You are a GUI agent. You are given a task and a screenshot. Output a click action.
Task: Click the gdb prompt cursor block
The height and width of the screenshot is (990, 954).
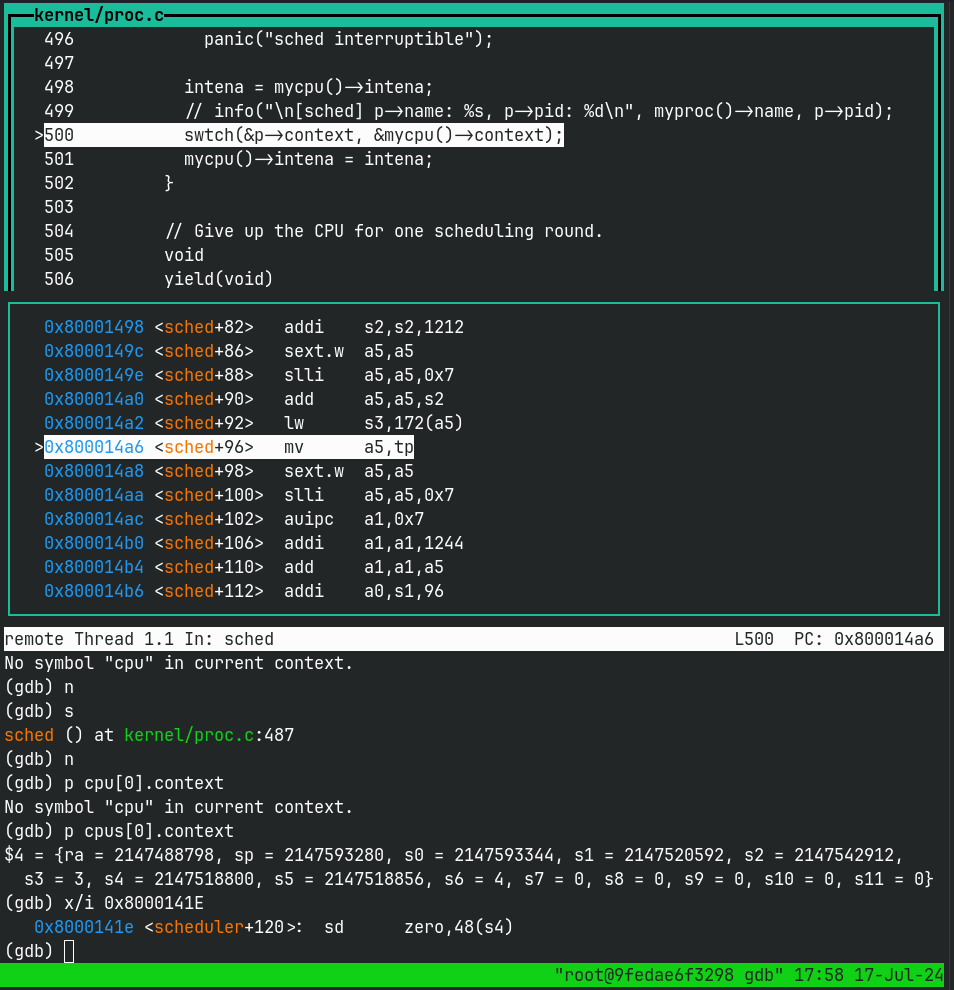click(69, 951)
